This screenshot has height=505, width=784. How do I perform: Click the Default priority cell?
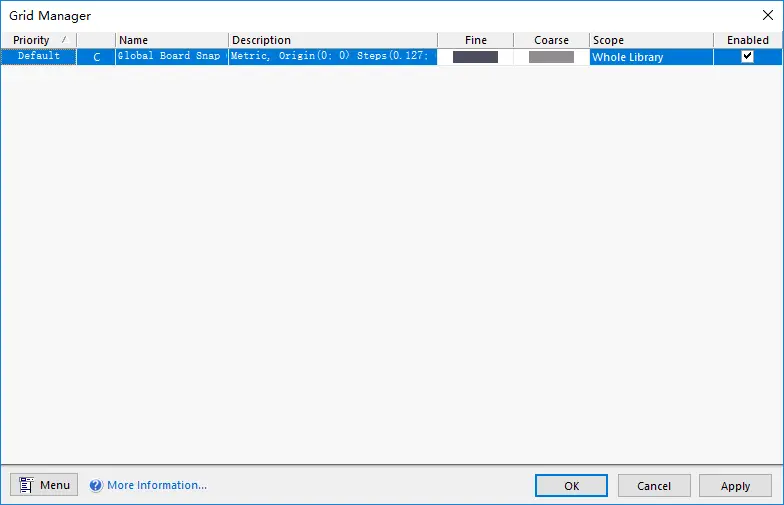click(39, 57)
